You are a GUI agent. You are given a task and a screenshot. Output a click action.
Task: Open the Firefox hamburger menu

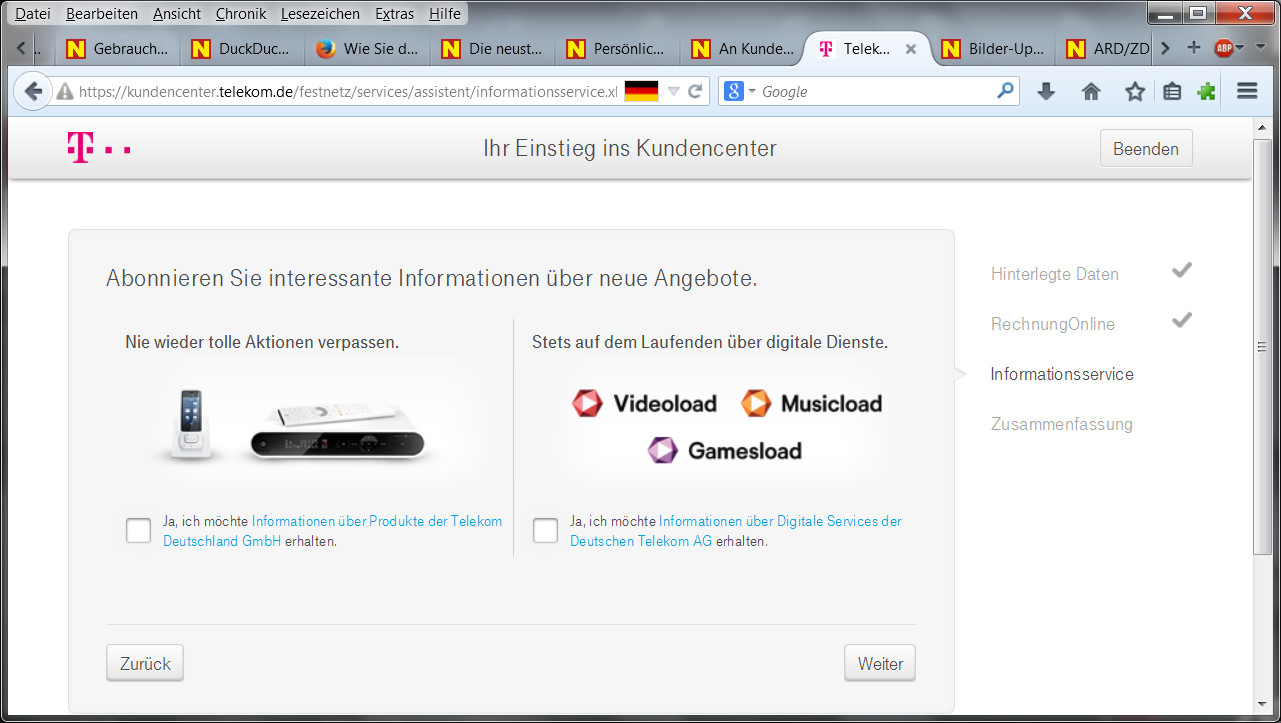coord(1247,92)
